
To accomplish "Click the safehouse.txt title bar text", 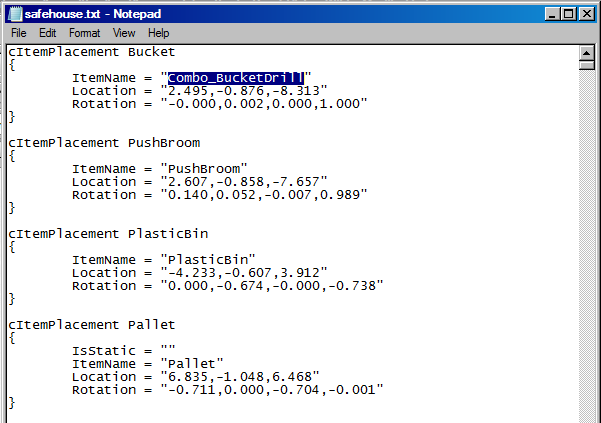I will click(93, 14).
